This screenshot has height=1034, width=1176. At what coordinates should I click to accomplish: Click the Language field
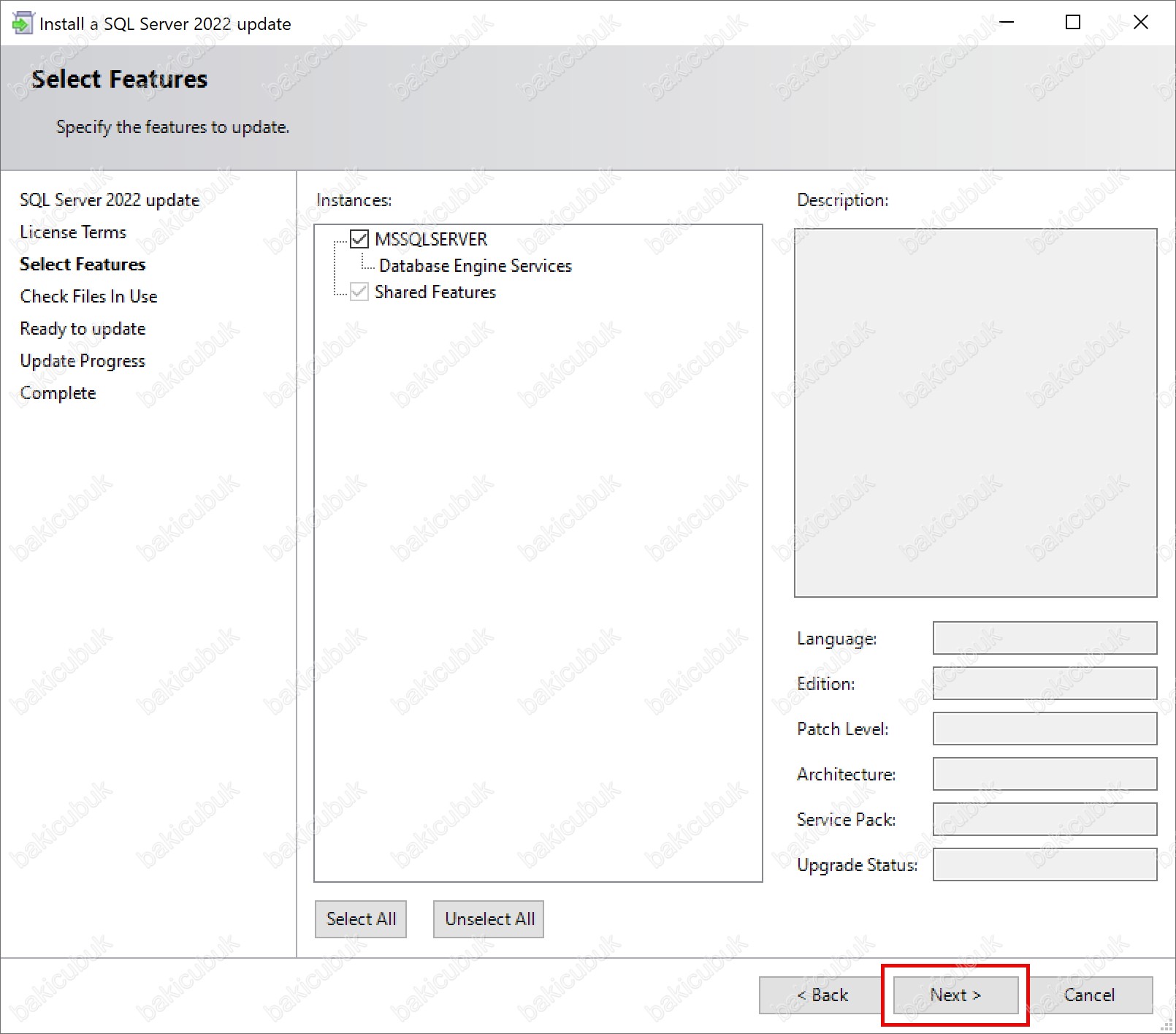coord(1045,638)
